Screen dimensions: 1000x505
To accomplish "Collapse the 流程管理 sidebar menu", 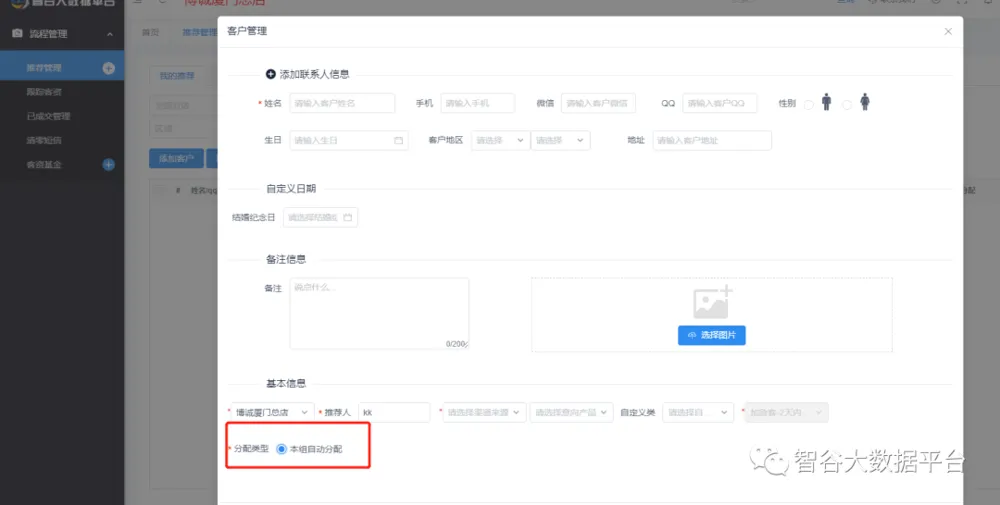I will 109,34.
